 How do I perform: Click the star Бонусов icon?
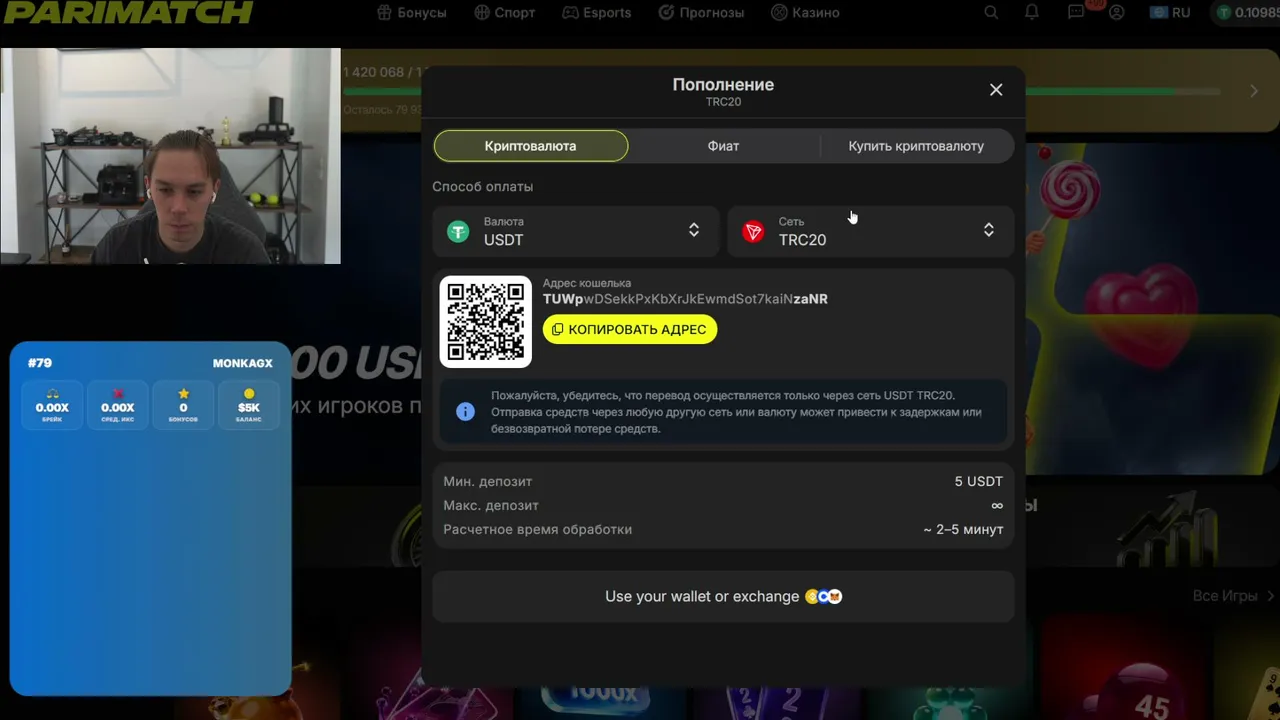[183, 394]
